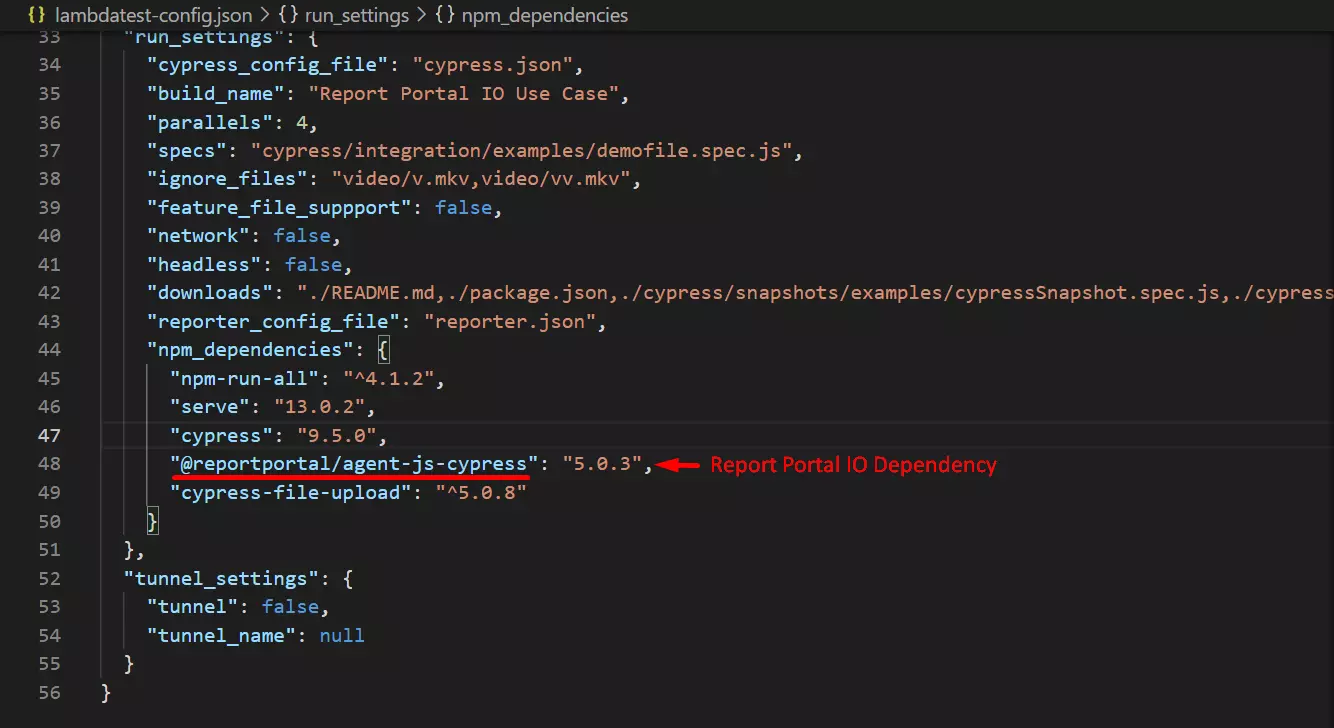Click the null value of tunnel_name

pos(342,635)
